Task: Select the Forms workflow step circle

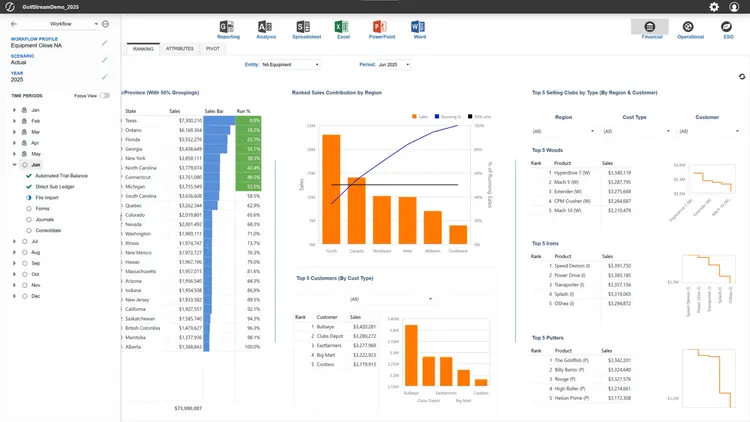Action: pyautogui.click(x=26, y=209)
